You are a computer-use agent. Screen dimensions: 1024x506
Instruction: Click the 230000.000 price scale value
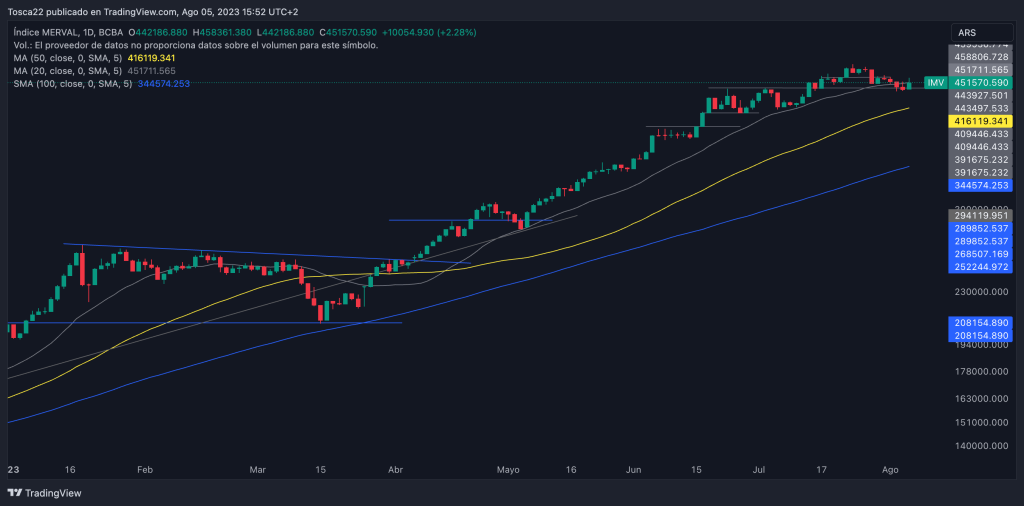[x=980, y=292]
